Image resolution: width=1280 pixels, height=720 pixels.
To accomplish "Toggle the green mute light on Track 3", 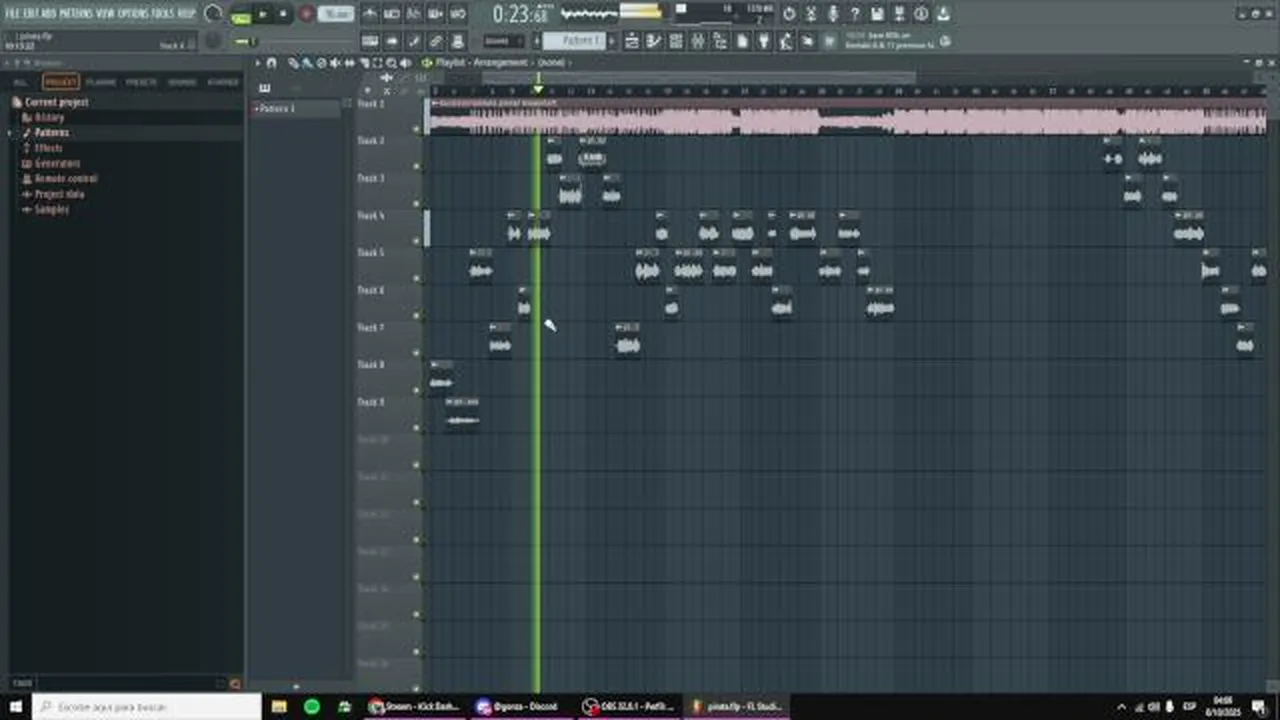I will tap(417, 204).
